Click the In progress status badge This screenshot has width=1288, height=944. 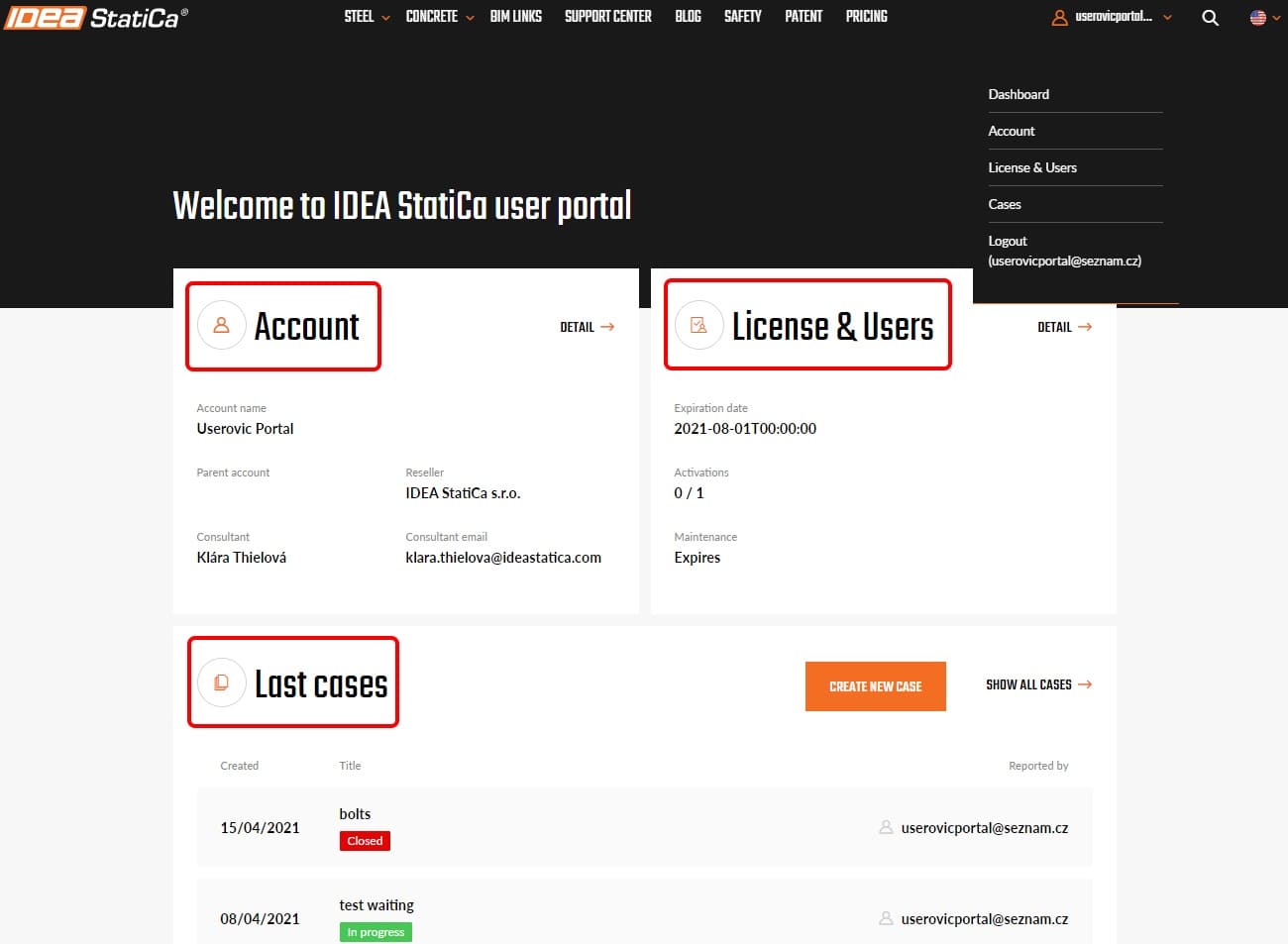click(376, 932)
